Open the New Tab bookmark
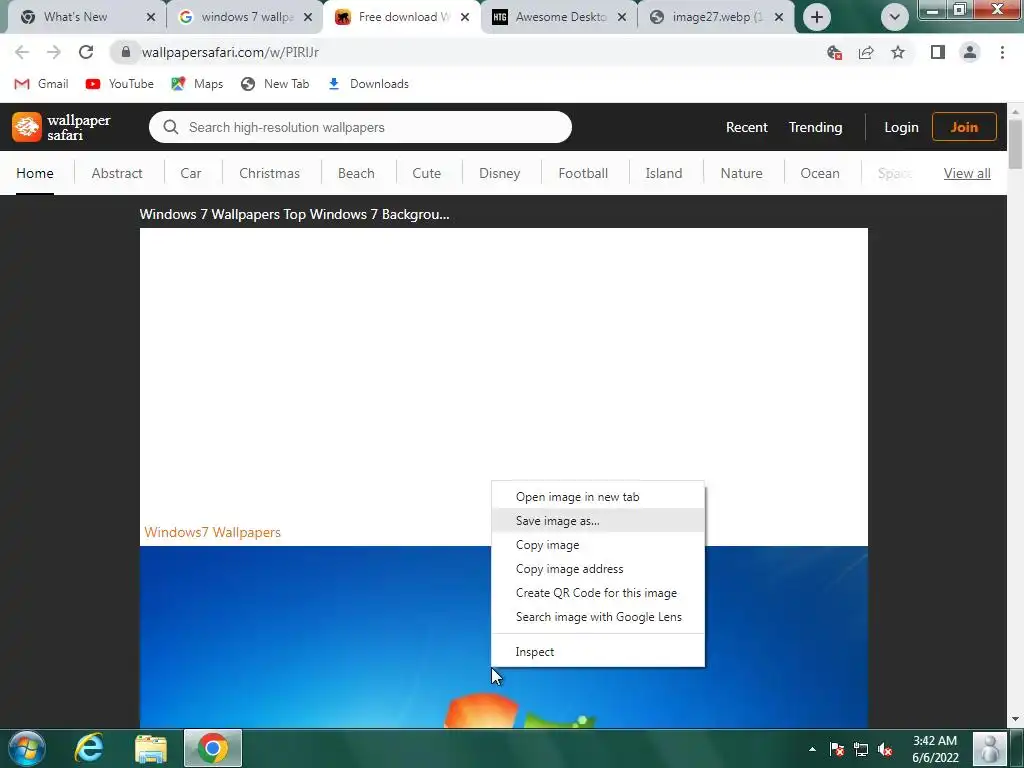The height and width of the screenshot is (768, 1024). pos(275,84)
